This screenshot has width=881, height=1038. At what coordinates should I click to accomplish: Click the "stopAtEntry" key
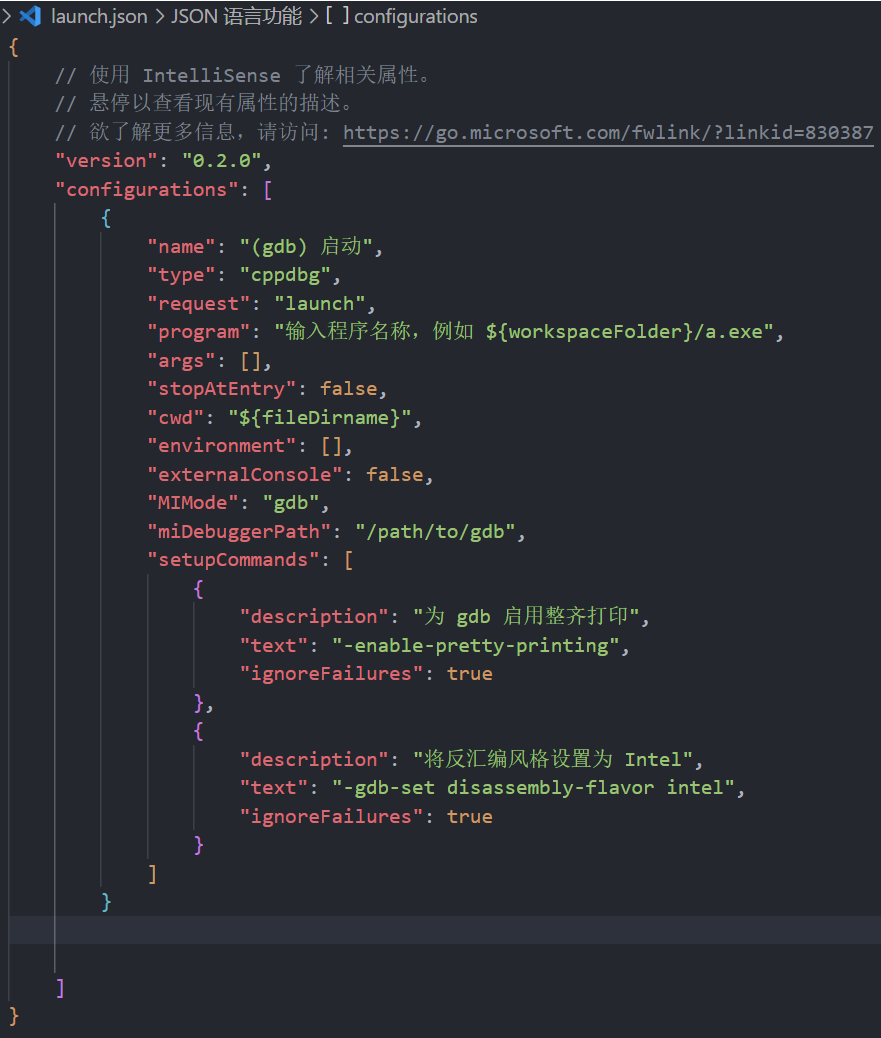(222, 389)
